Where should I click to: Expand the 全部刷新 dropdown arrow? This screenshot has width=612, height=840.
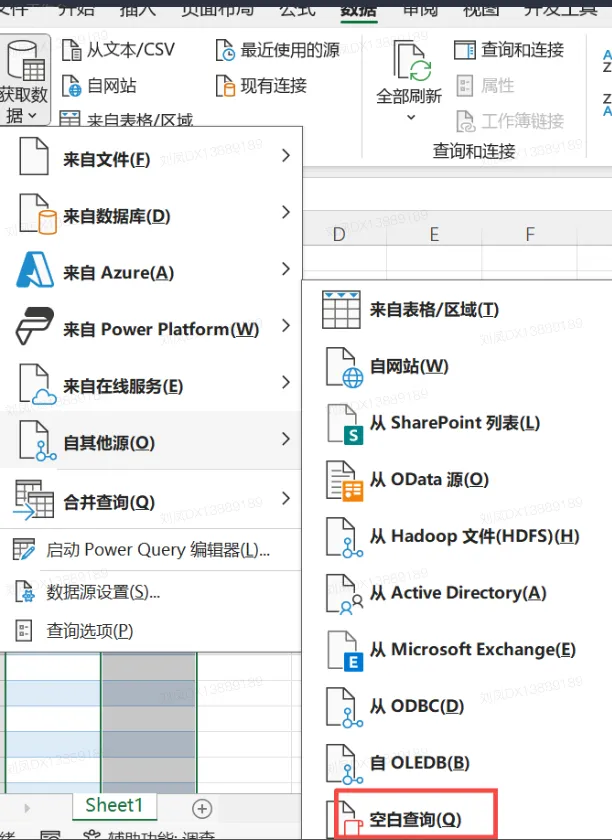pyautogui.click(x=411, y=117)
